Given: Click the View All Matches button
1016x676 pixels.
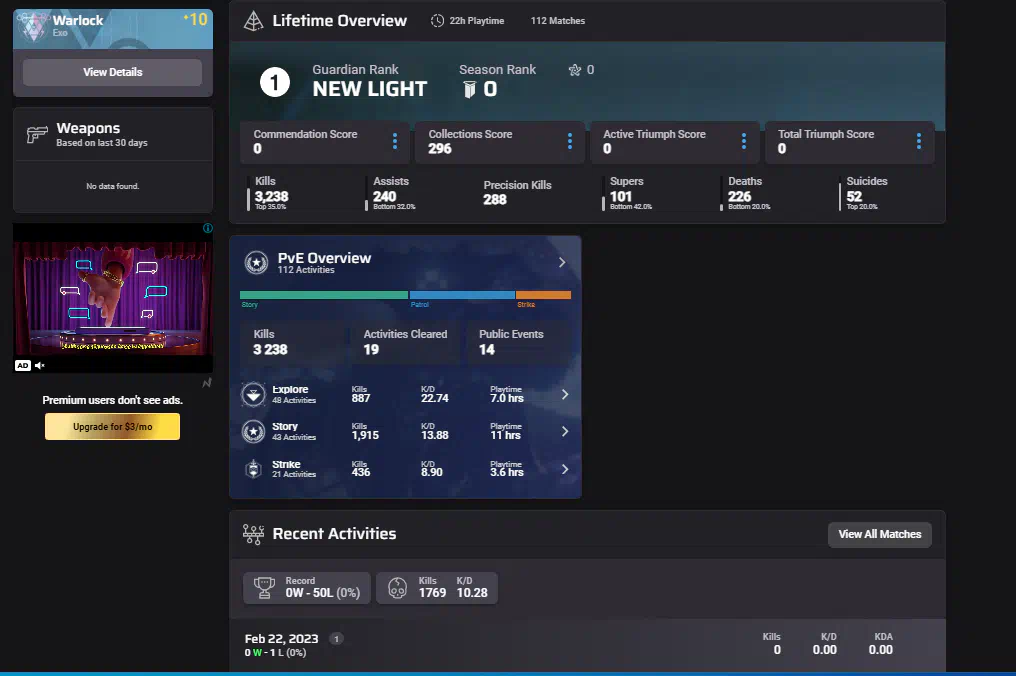Looking at the screenshot, I should click(879, 534).
